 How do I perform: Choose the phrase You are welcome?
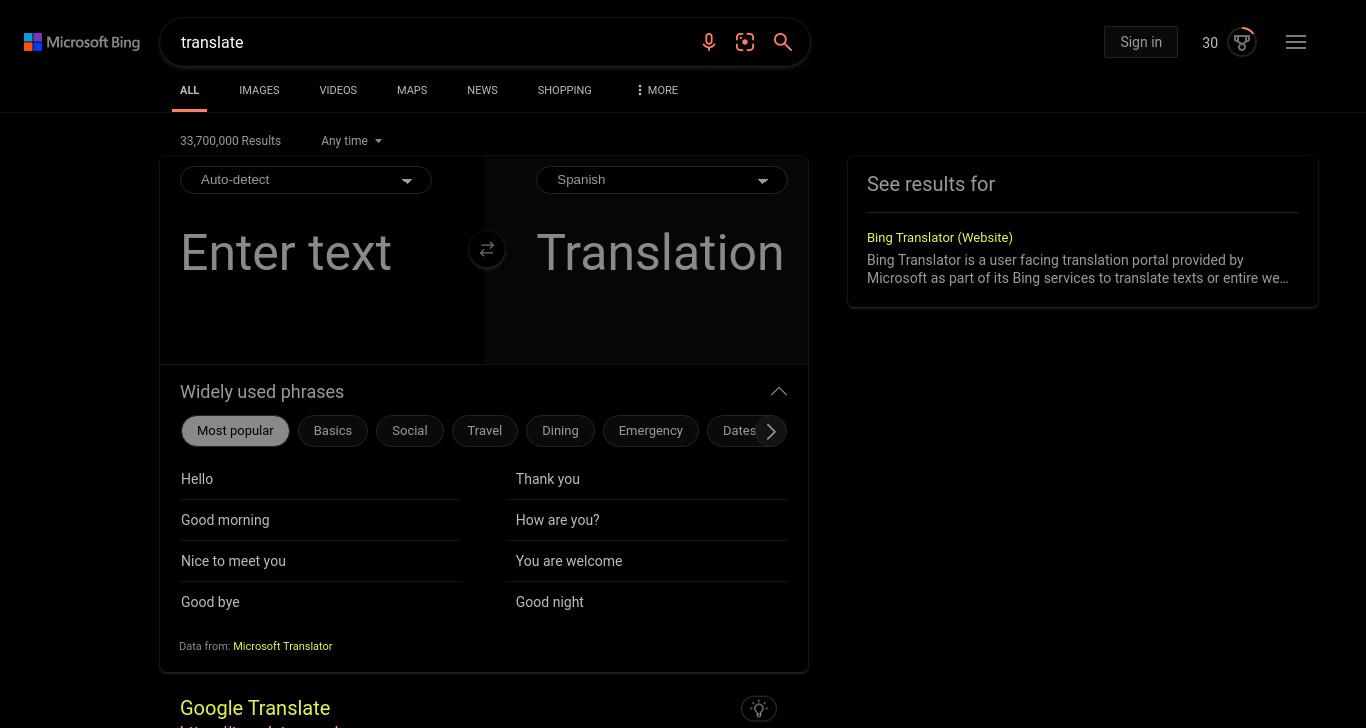coord(569,561)
